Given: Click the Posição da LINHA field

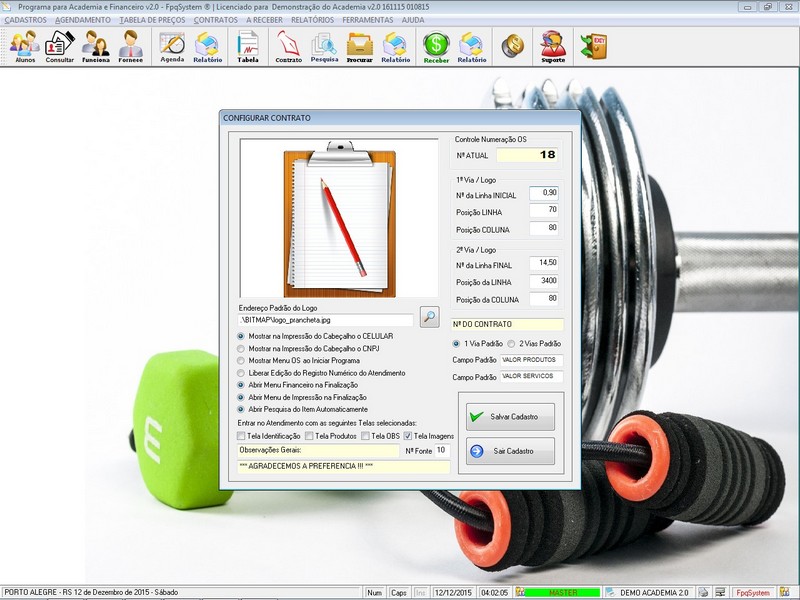Looking at the screenshot, I should [x=544, y=281].
